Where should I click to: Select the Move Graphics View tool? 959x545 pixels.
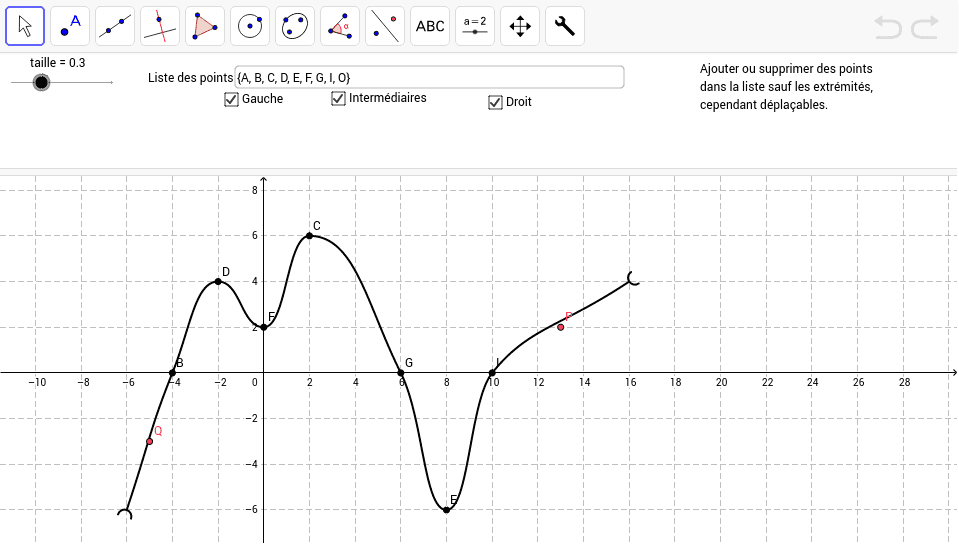coord(520,26)
